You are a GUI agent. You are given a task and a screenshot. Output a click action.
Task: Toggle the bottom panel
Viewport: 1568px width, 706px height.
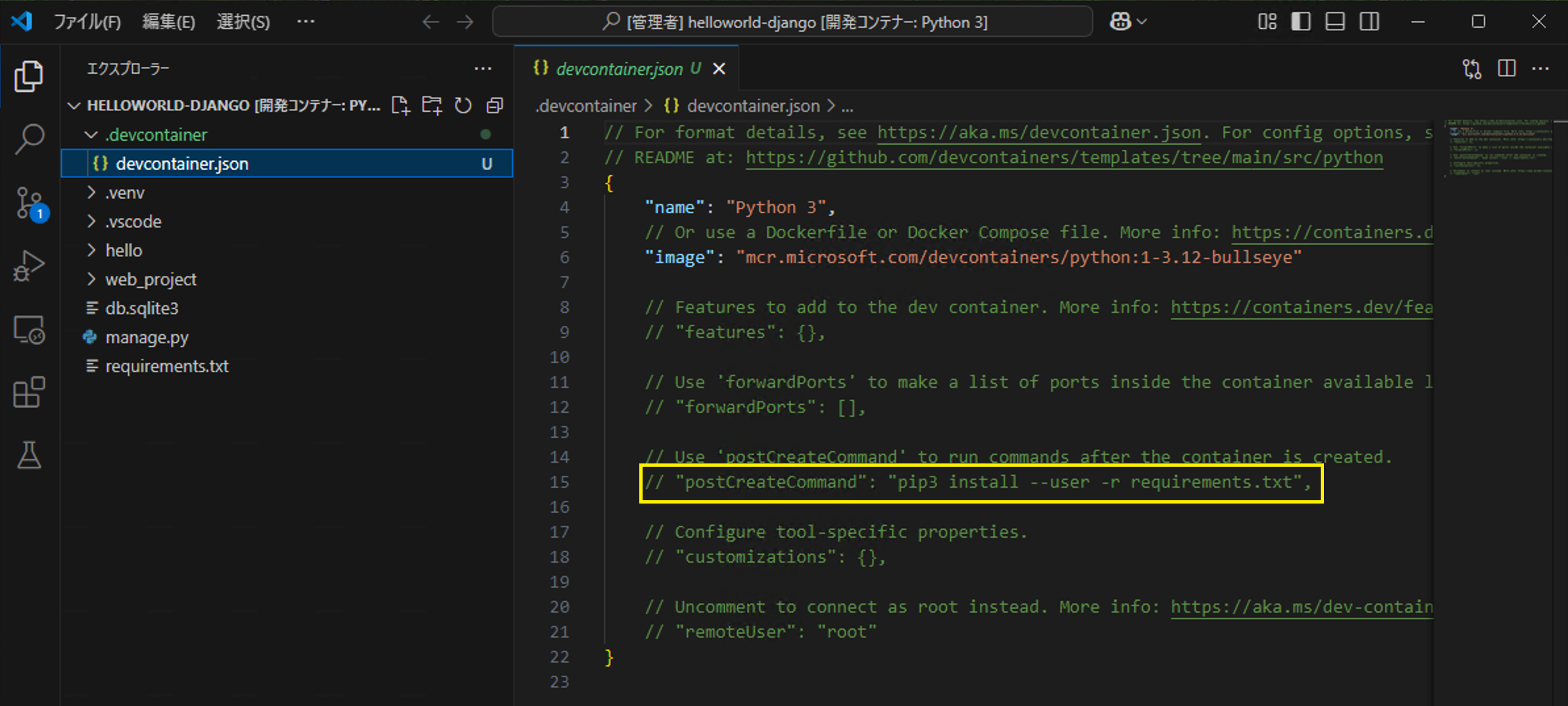click(x=1335, y=22)
